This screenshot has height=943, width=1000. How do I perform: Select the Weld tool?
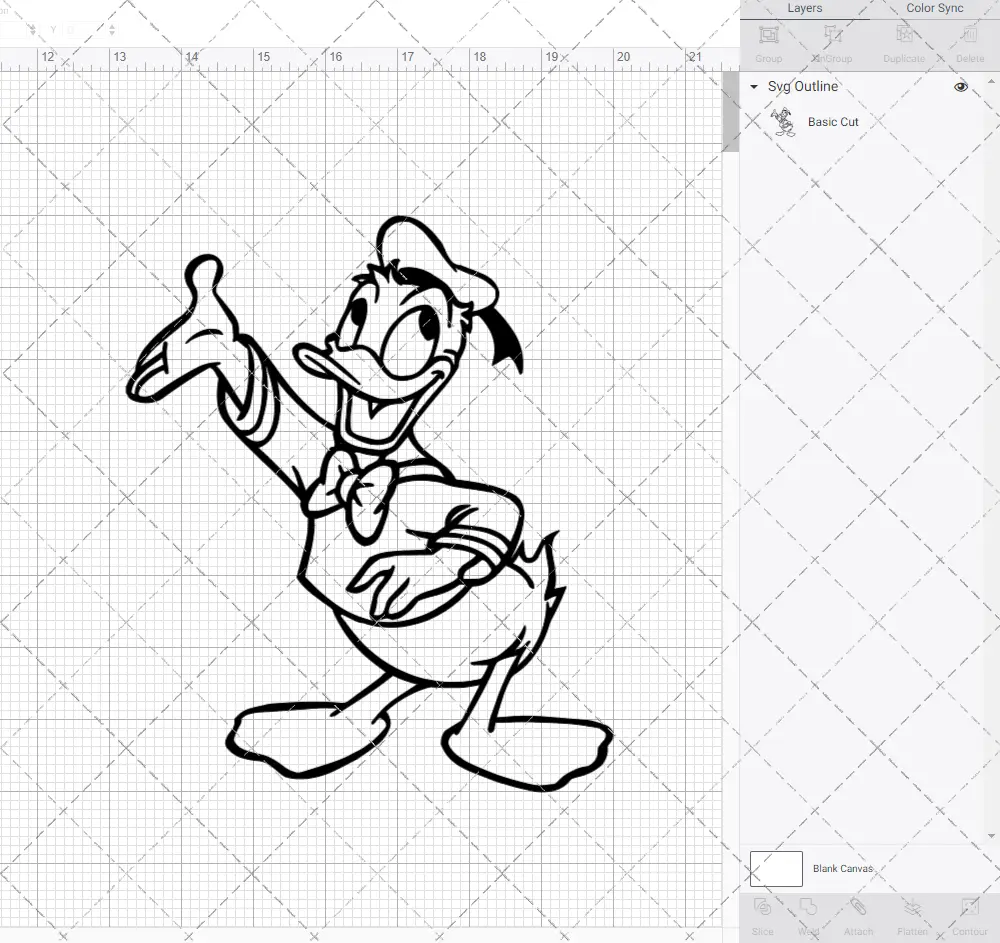[808, 915]
